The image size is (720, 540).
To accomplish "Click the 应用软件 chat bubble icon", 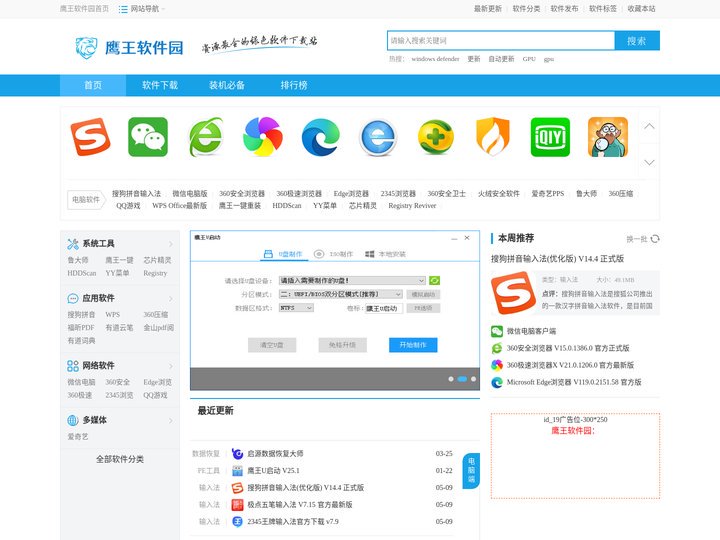I will pyautogui.click(x=73, y=298).
